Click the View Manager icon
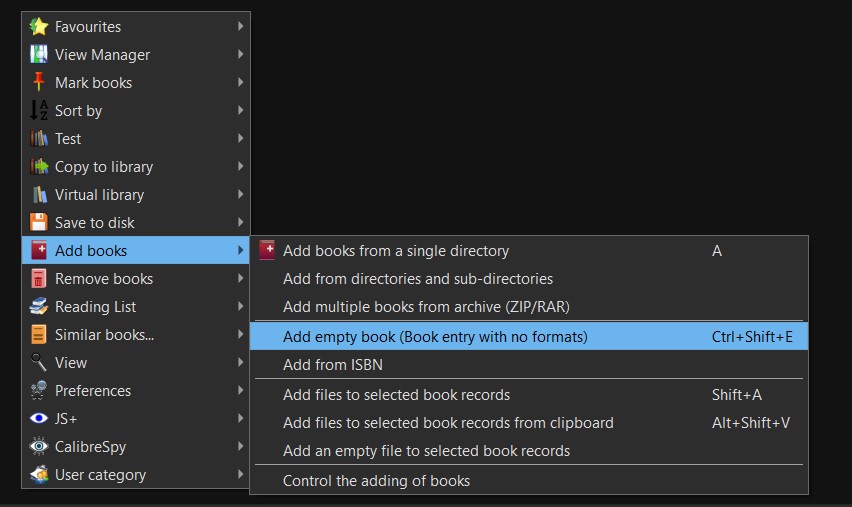Image resolution: width=852 pixels, height=507 pixels. click(39, 55)
